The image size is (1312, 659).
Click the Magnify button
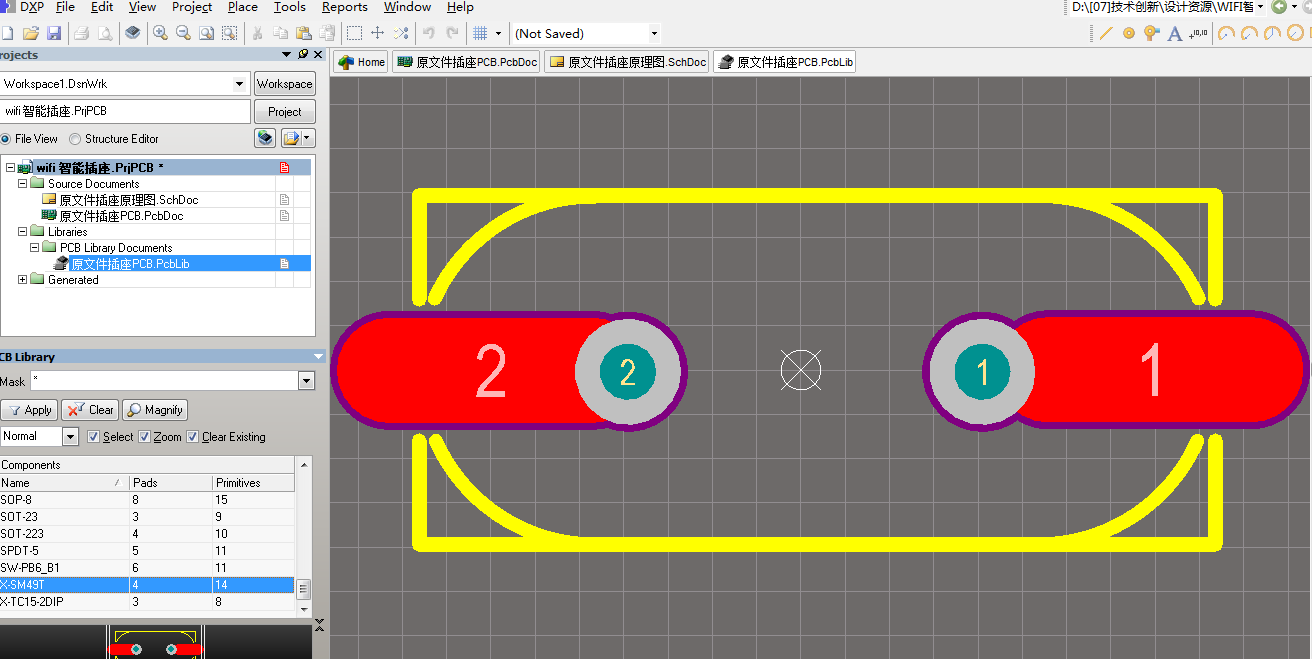tap(155, 410)
